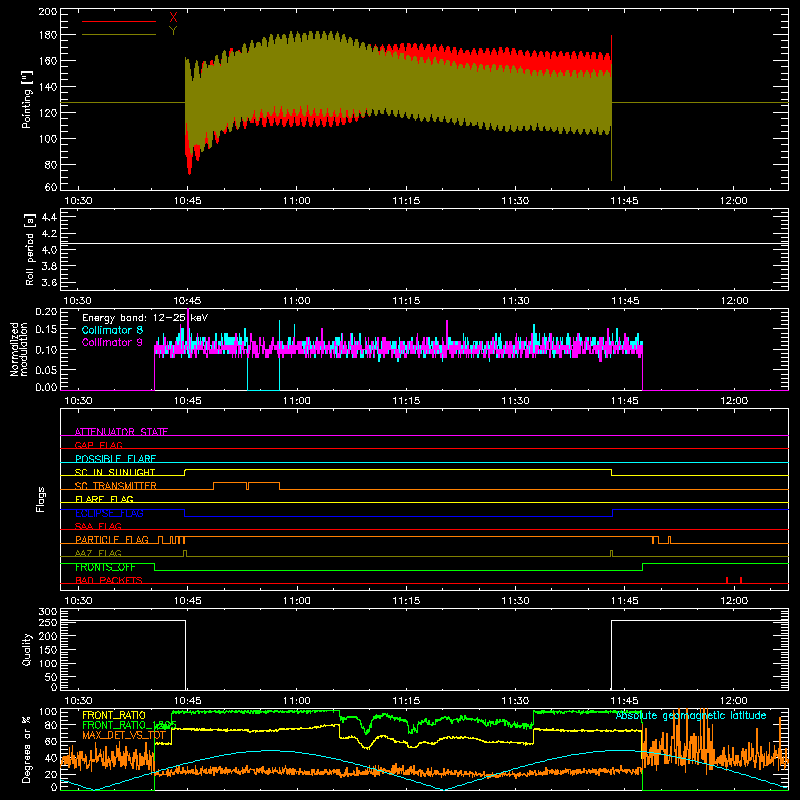800x800 pixels.
Task: Click the "Pointing" axis title
Action: coord(27,99)
